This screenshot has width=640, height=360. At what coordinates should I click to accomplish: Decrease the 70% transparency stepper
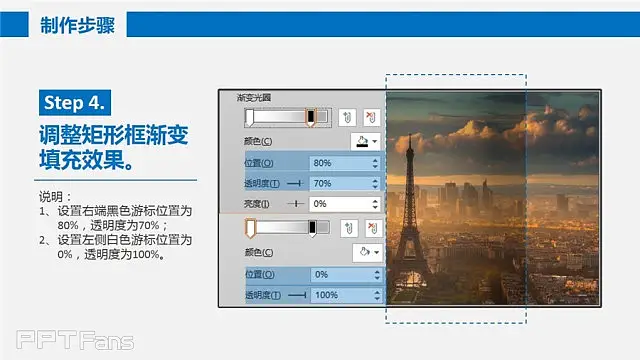click(x=375, y=187)
